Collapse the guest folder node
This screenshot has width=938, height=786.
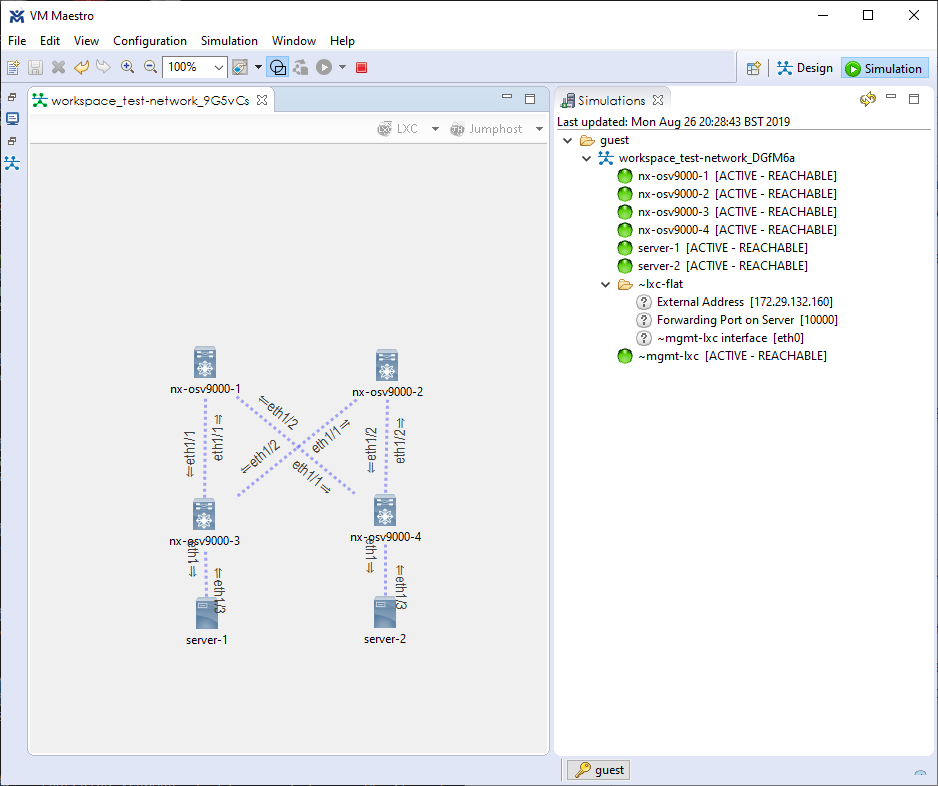coord(568,141)
